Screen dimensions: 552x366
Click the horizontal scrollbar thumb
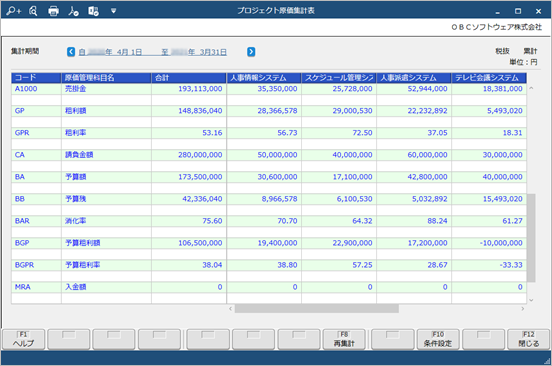coord(317,309)
